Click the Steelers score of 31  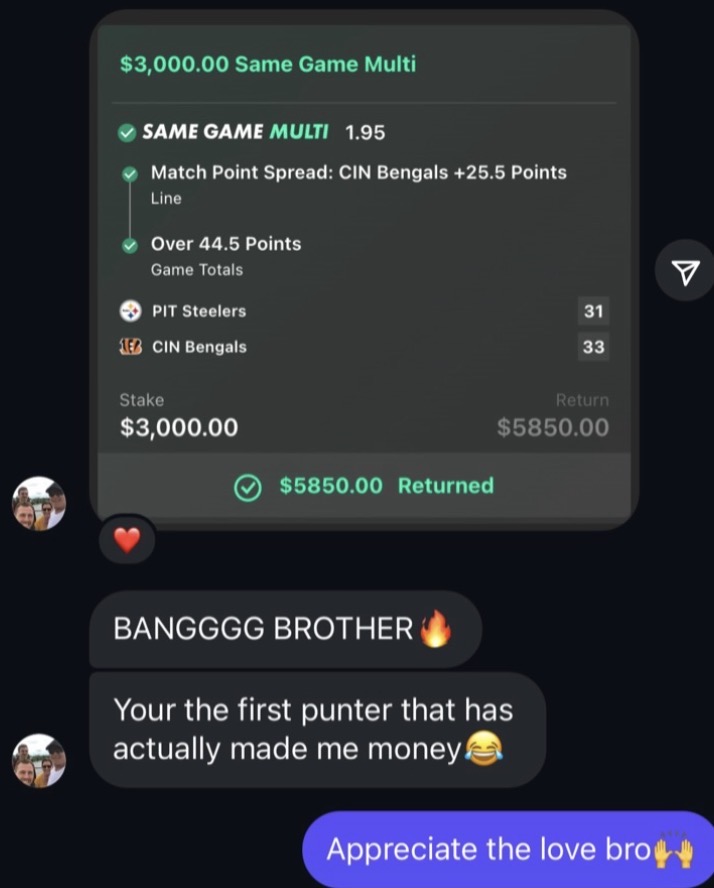594,311
